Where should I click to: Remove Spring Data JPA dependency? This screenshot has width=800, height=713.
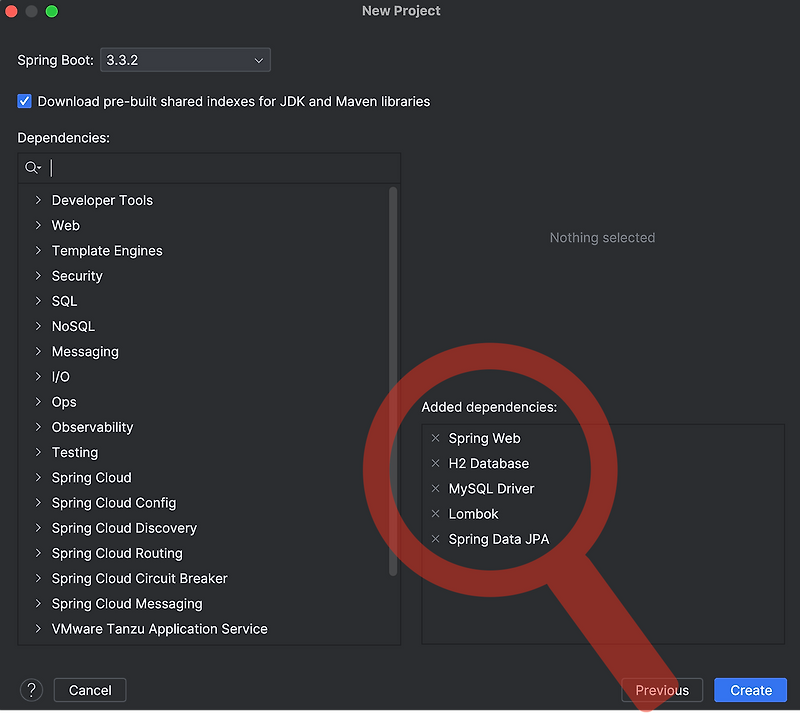pyautogui.click(x=435, y=538)
